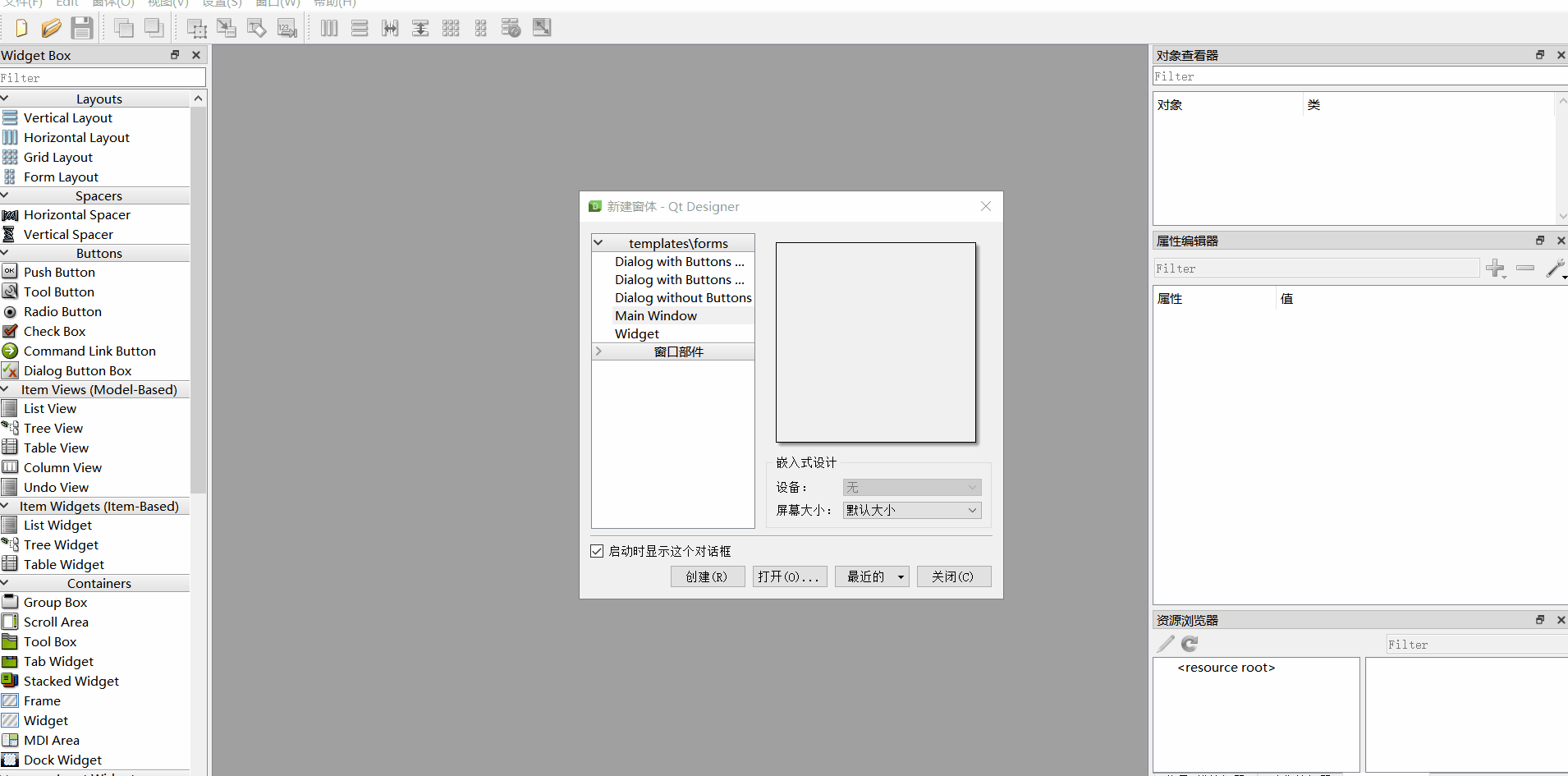
Task: Click the Widget Box vertical scrollbar
Action: pos(198,300)
